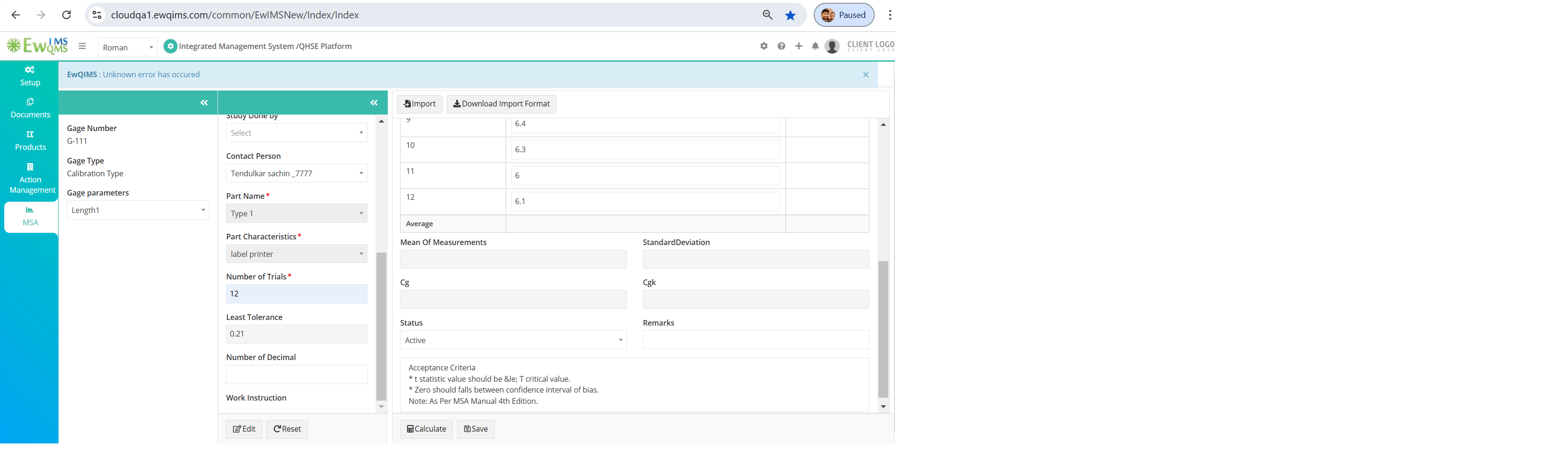Click the browser address bar URL
The height and width of the screenshot is (451, 1568).
(x=235, y=15)
